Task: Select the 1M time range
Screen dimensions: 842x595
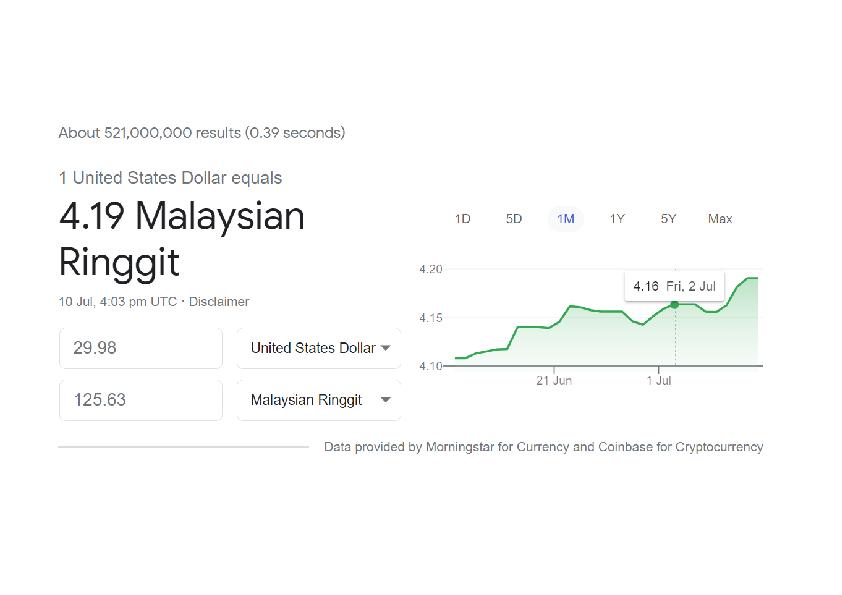Action: pos(565,219)
